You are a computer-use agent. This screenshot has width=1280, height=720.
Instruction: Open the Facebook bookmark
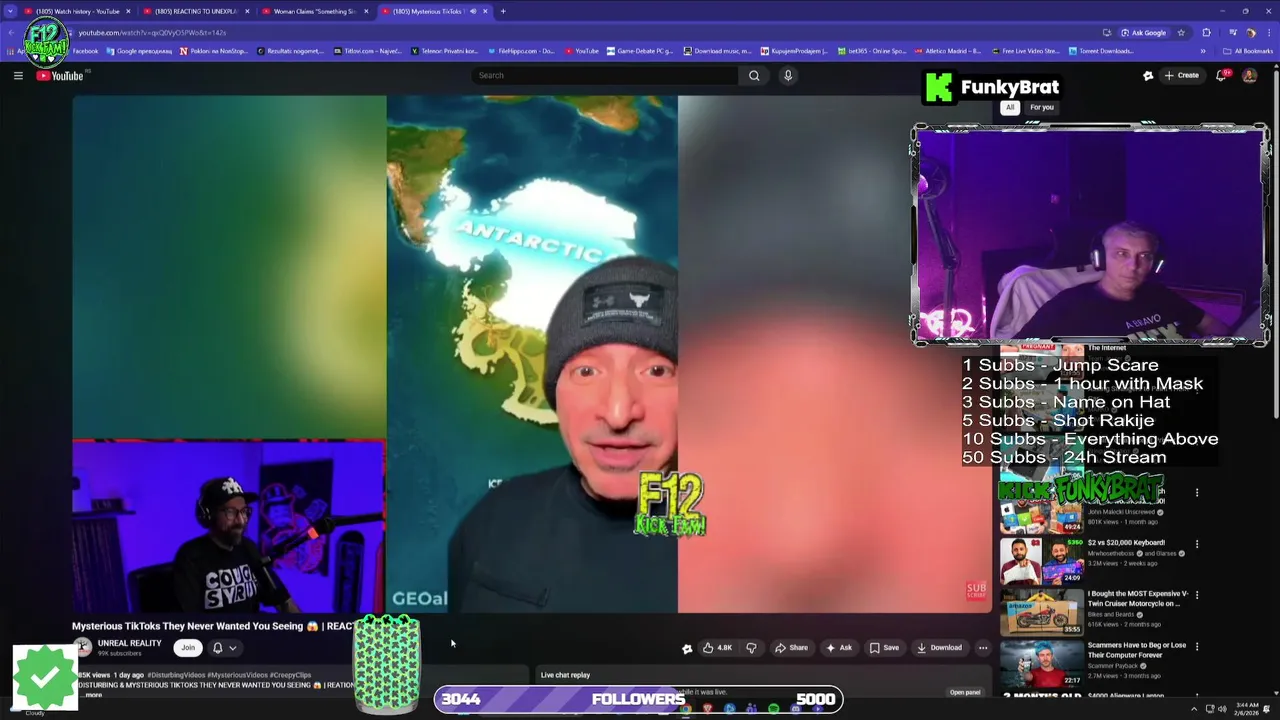click(85, 51)
